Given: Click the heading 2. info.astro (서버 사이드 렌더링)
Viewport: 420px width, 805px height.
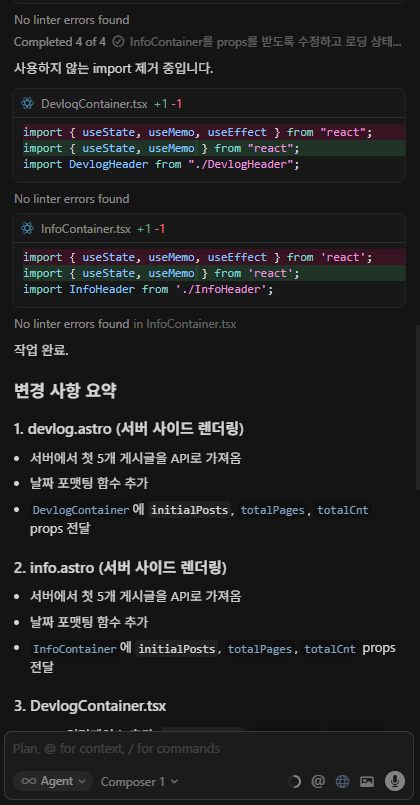Looking at the screenshot, I should tap(120, 567).
